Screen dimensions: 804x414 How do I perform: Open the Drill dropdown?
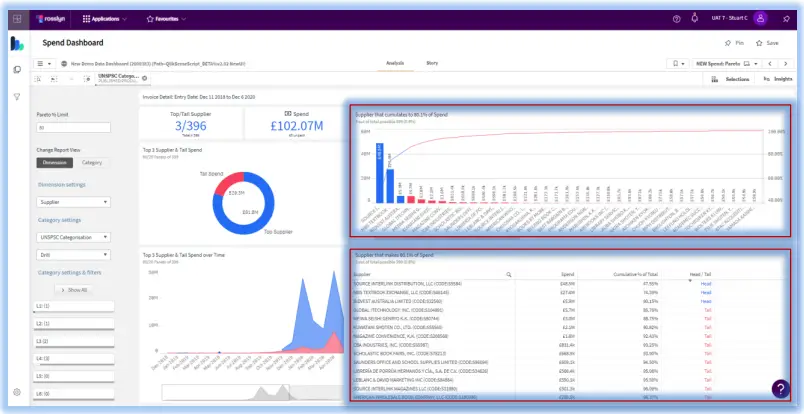pos(73,254)
